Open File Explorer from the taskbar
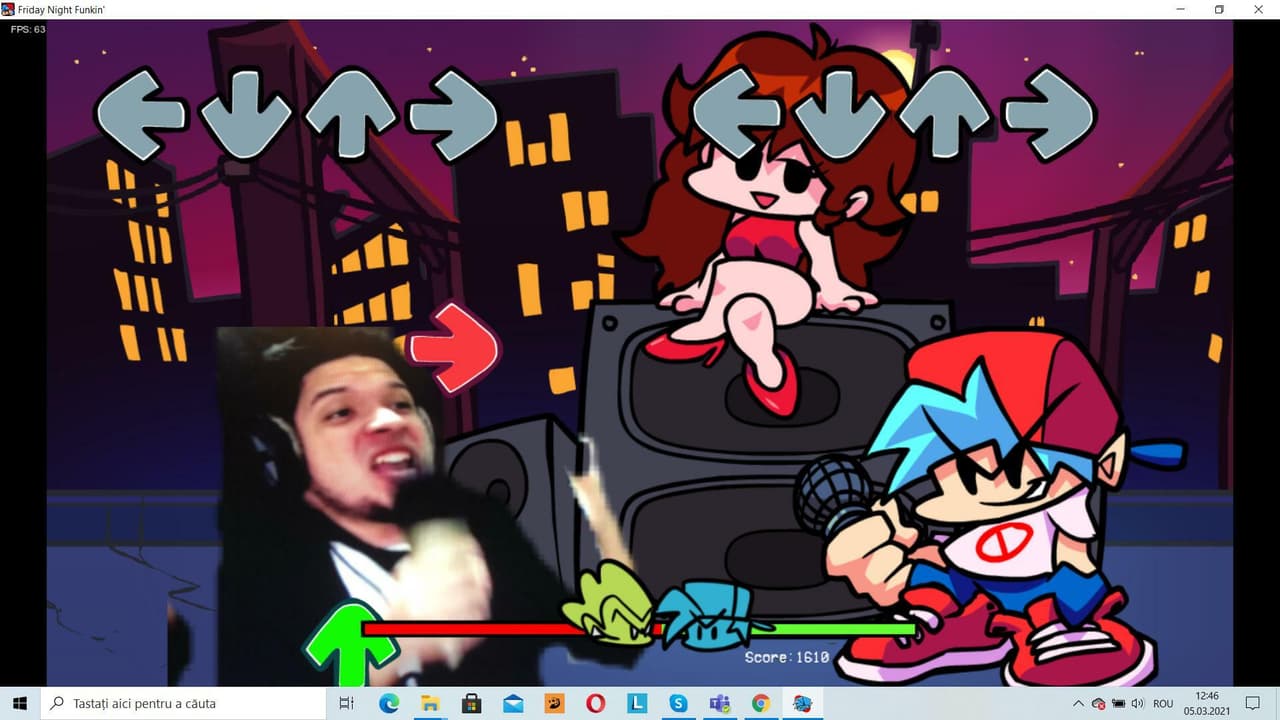This screenshot has width=1280, height=720. coord(430,703)
